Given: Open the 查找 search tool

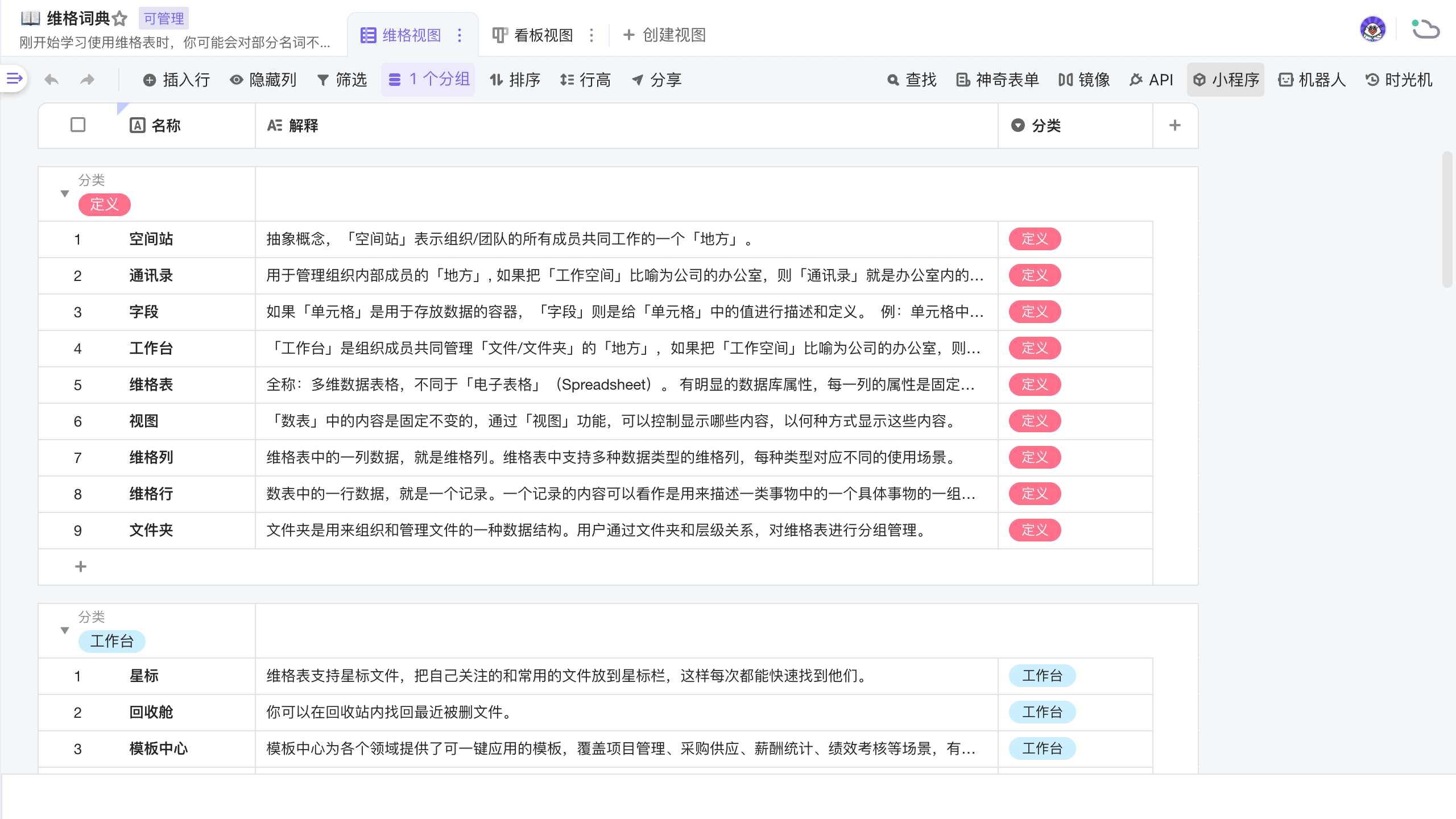Looking at the screenshot, I should [x=912, y=80].
